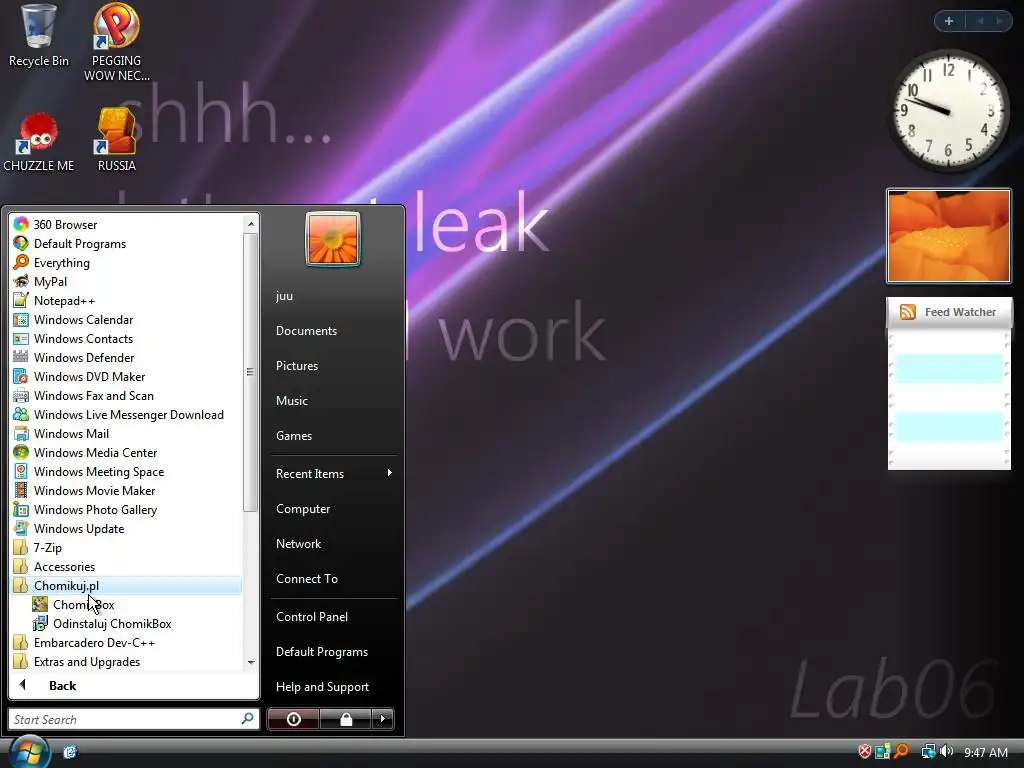Viewport: 1024px width, 768px height.
Task: Launch Windows DVD Maker
Action: pos(127,377)
